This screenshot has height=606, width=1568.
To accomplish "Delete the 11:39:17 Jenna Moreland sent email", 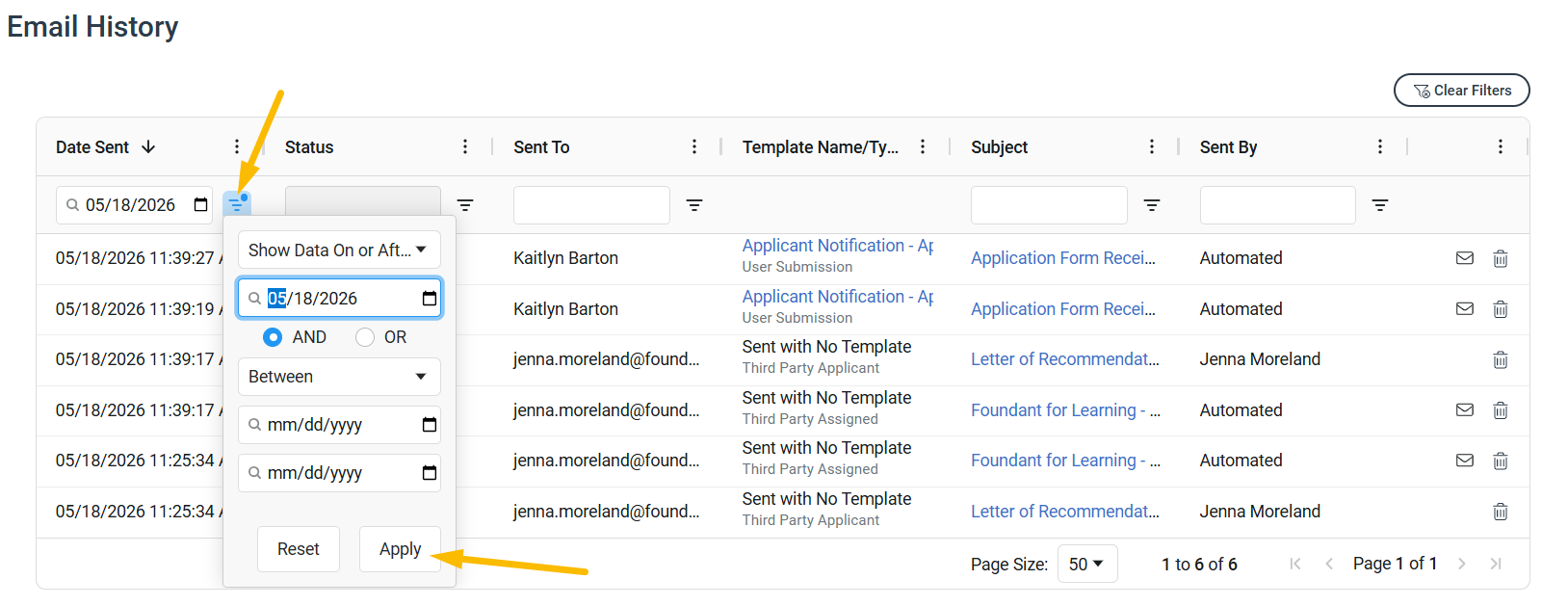I will click(x=1501, y=359).
